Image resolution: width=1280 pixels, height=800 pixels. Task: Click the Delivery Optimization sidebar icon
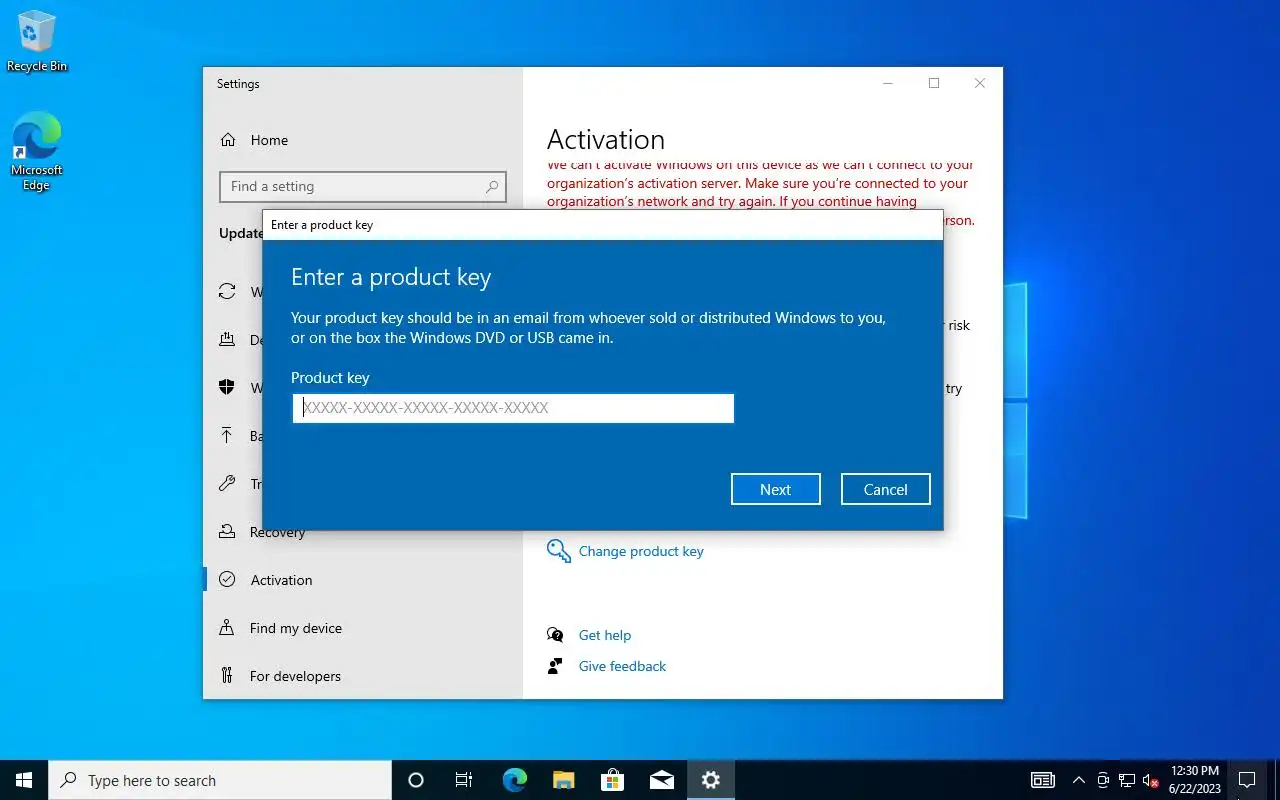(x=227, y=340)
